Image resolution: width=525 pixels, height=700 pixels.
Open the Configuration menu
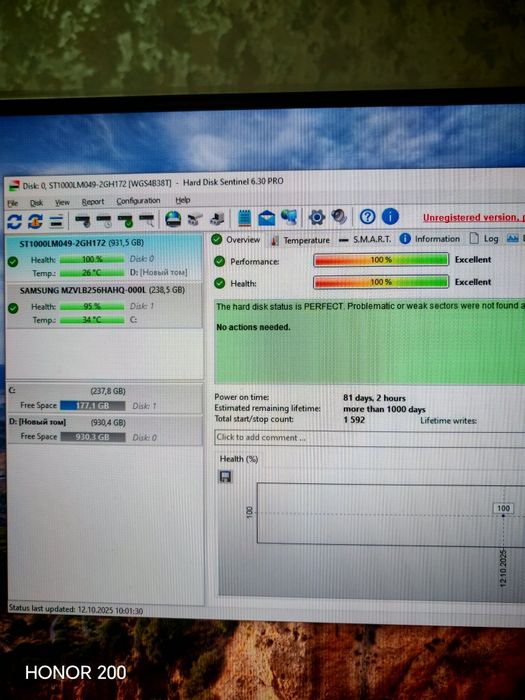[138, 201]
